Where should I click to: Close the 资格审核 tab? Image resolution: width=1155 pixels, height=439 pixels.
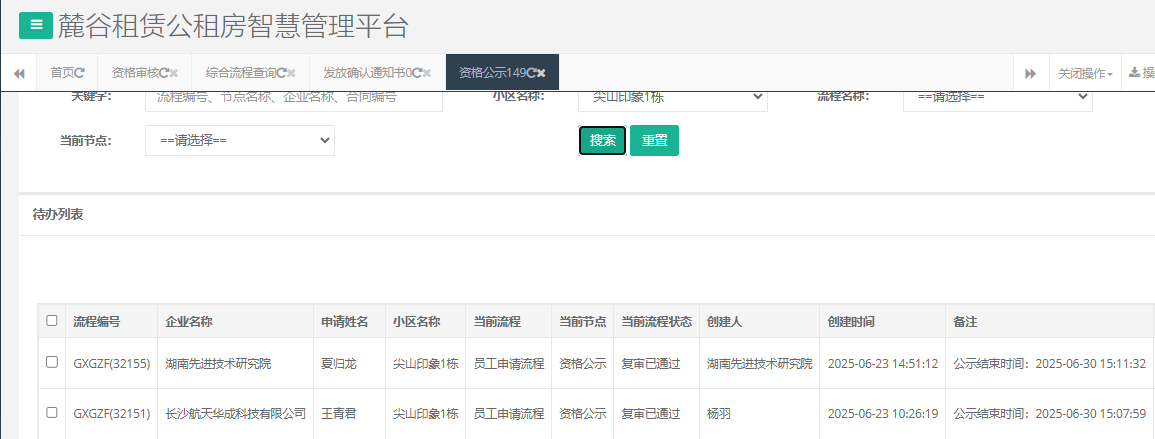174,73
